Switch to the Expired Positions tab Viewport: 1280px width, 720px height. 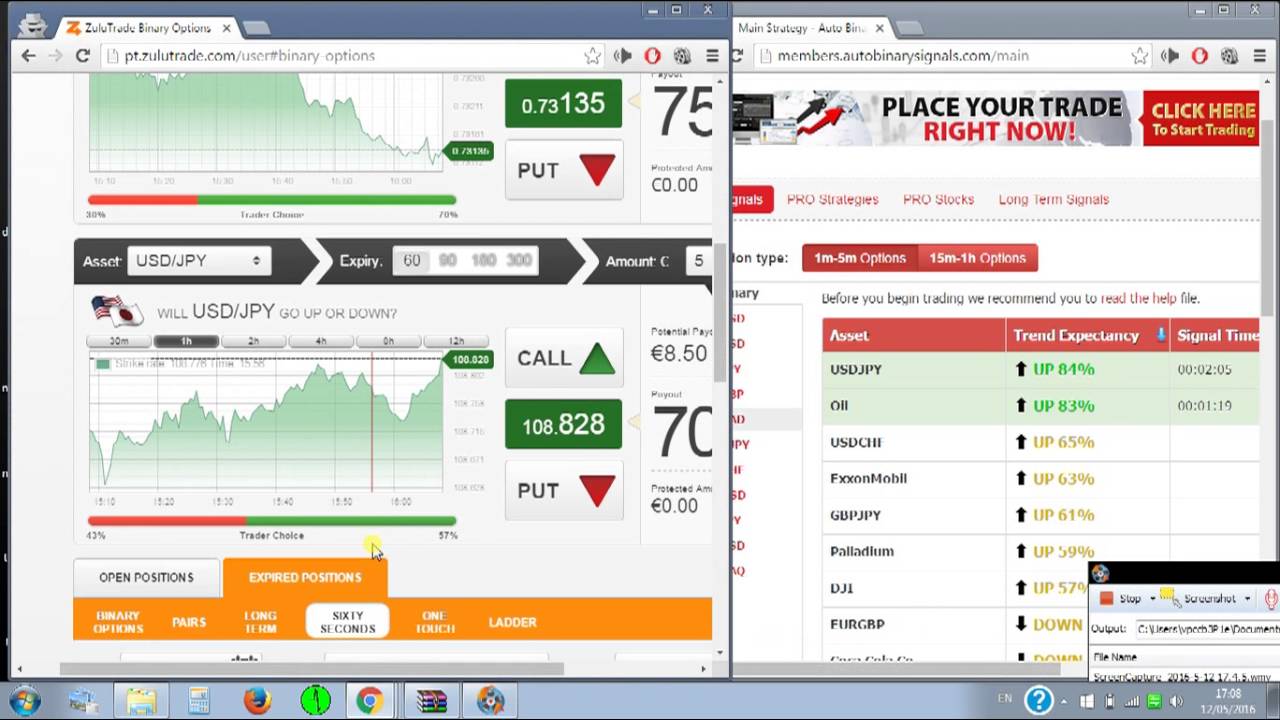305,577
